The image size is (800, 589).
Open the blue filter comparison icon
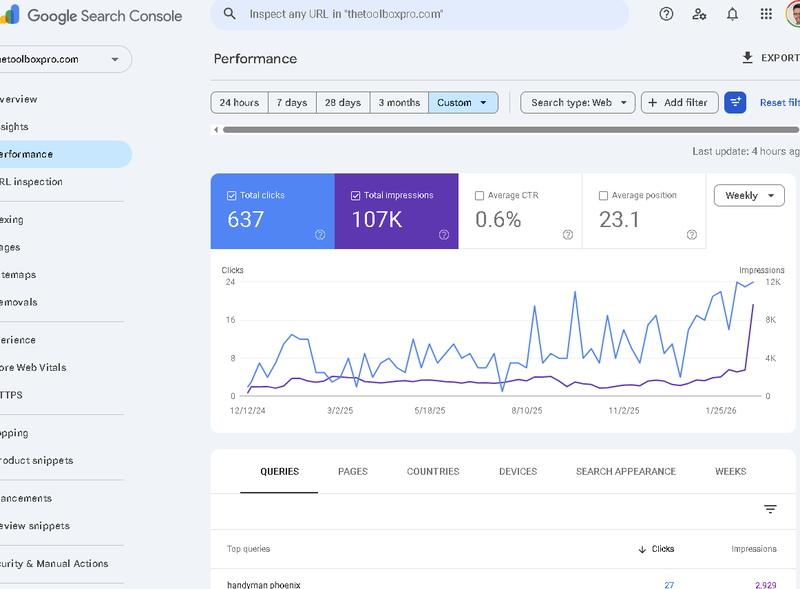735,102
